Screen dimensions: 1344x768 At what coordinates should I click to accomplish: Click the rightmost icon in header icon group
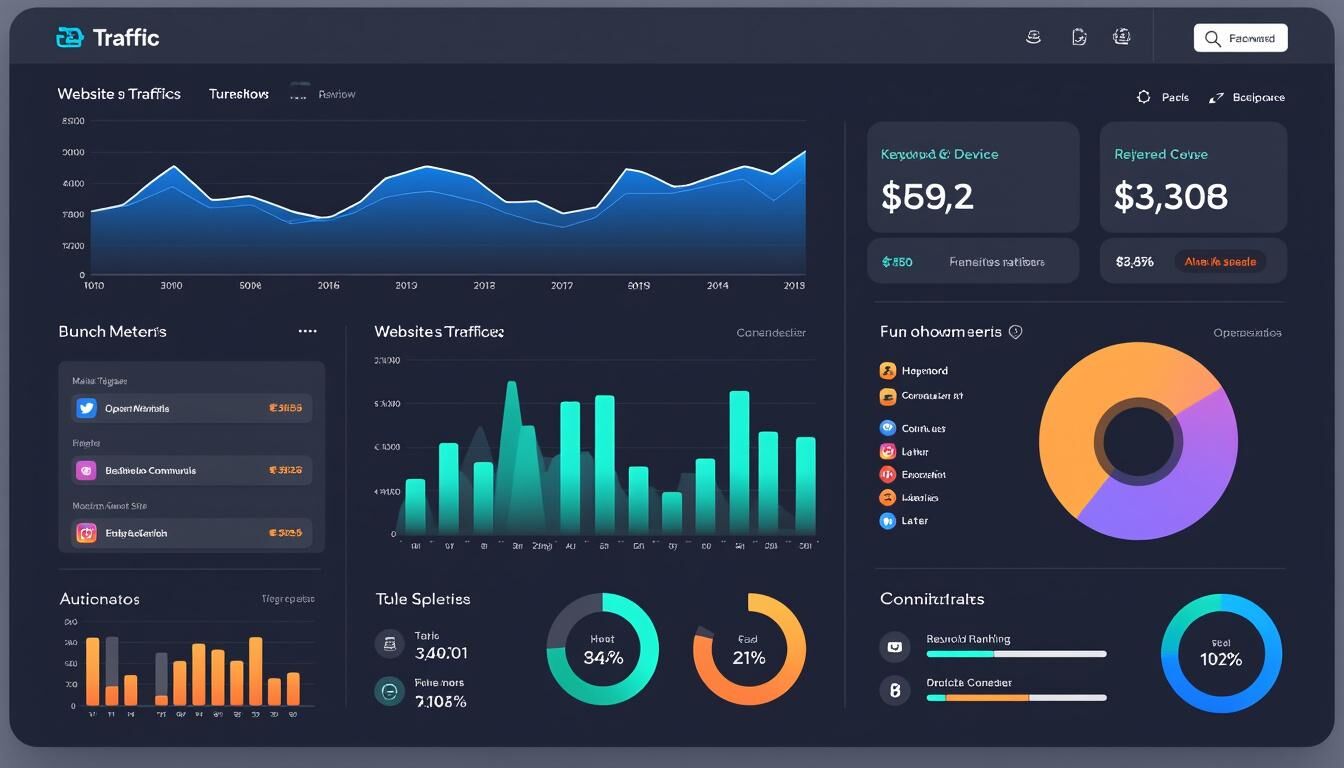pyautogui.click(x=1122, y=38)
